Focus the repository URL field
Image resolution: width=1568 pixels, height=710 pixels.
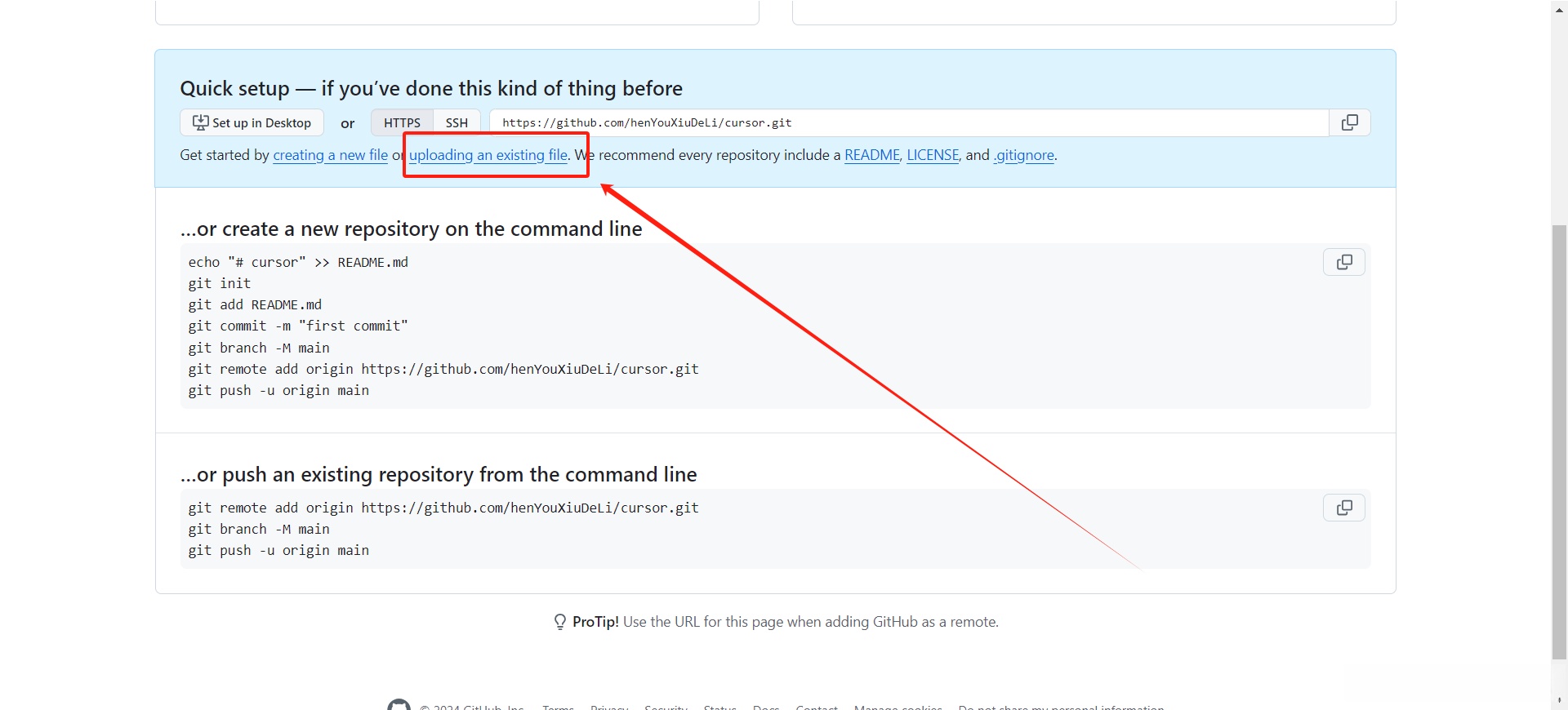(x=909, y=122)
